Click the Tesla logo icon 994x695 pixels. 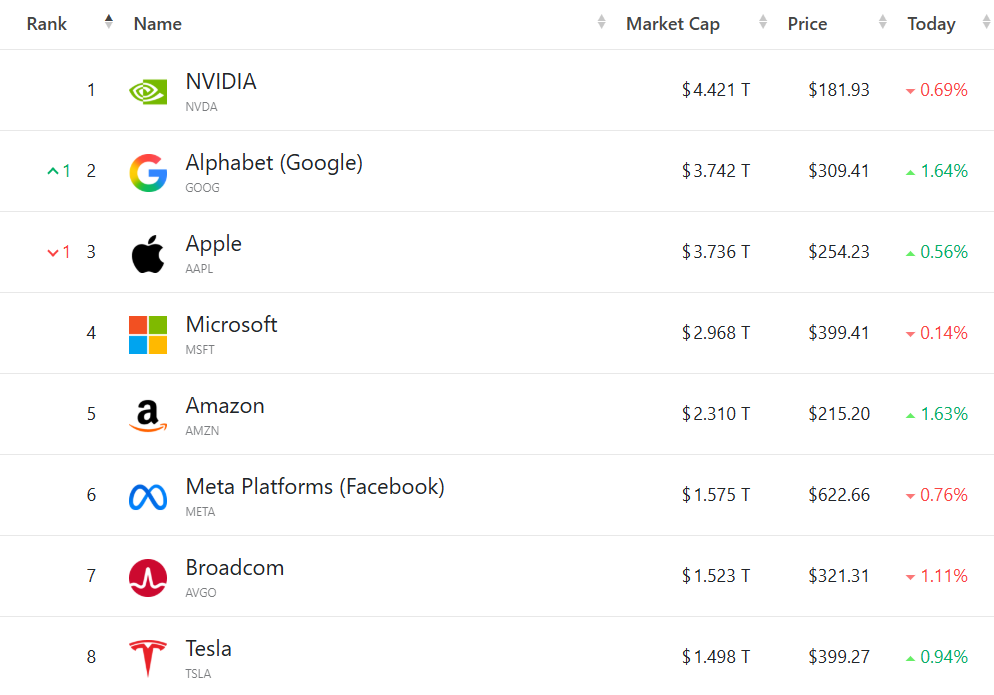148,658
